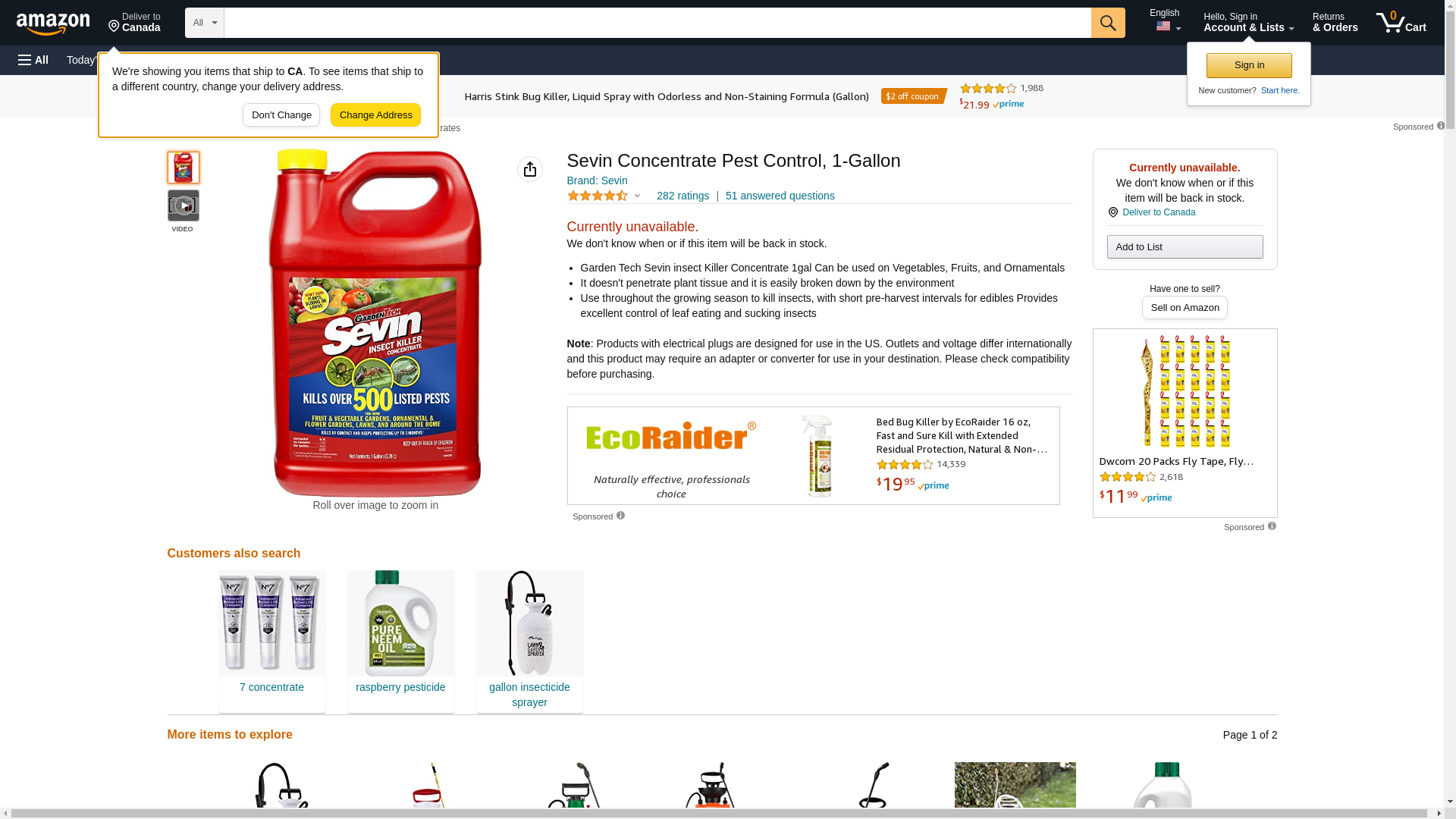Image resolution: width=1456 pixels, height=819 pixels.
Task: Select the product video thumbnail
Action: (184, 206)
